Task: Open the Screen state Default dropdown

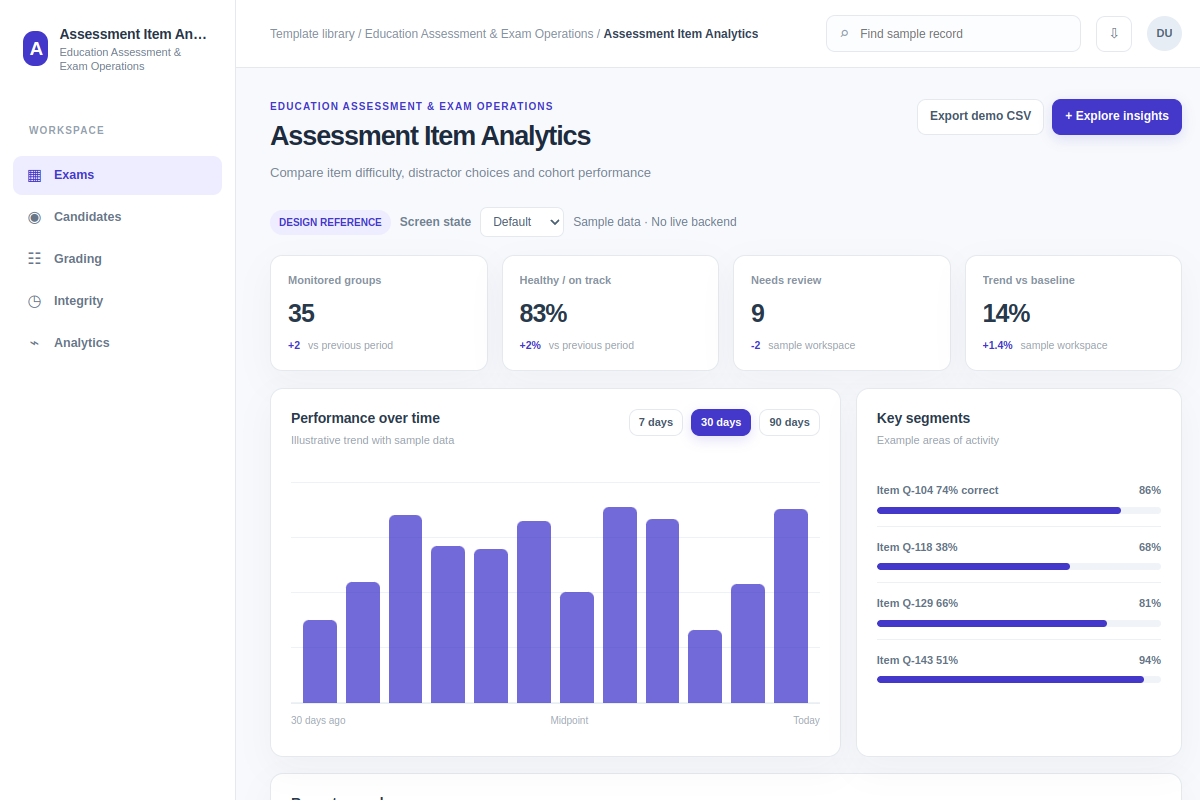Action: 522,222
